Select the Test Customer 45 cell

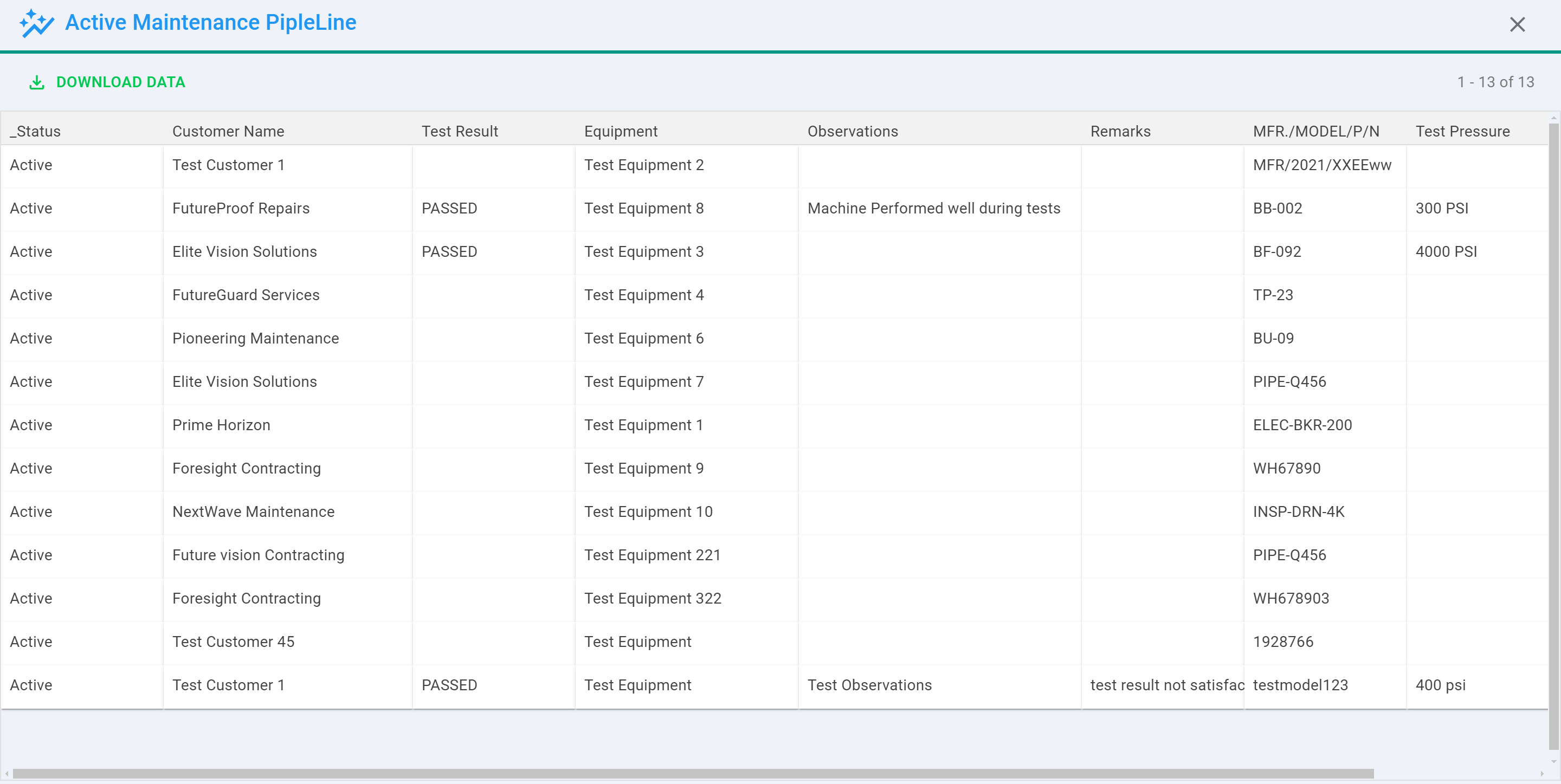coord(288,642)
